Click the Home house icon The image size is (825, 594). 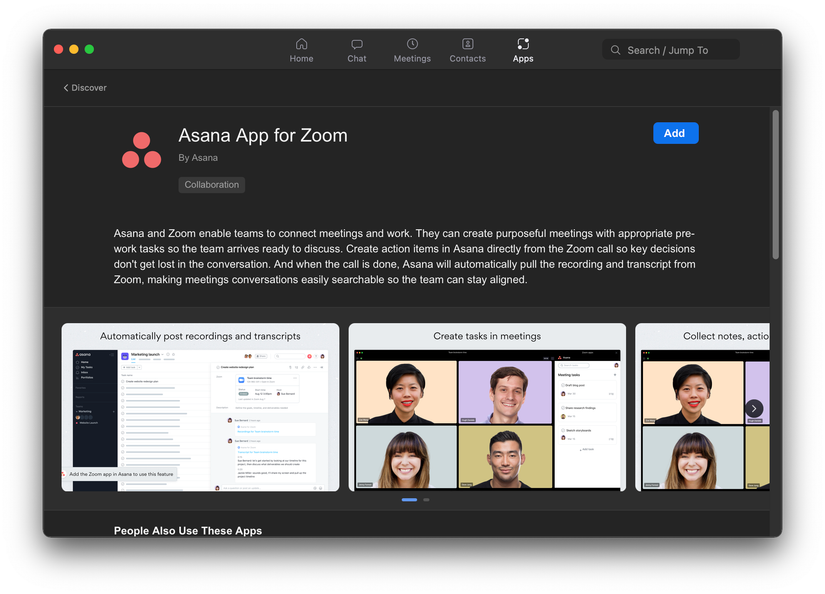pos(301,44)
